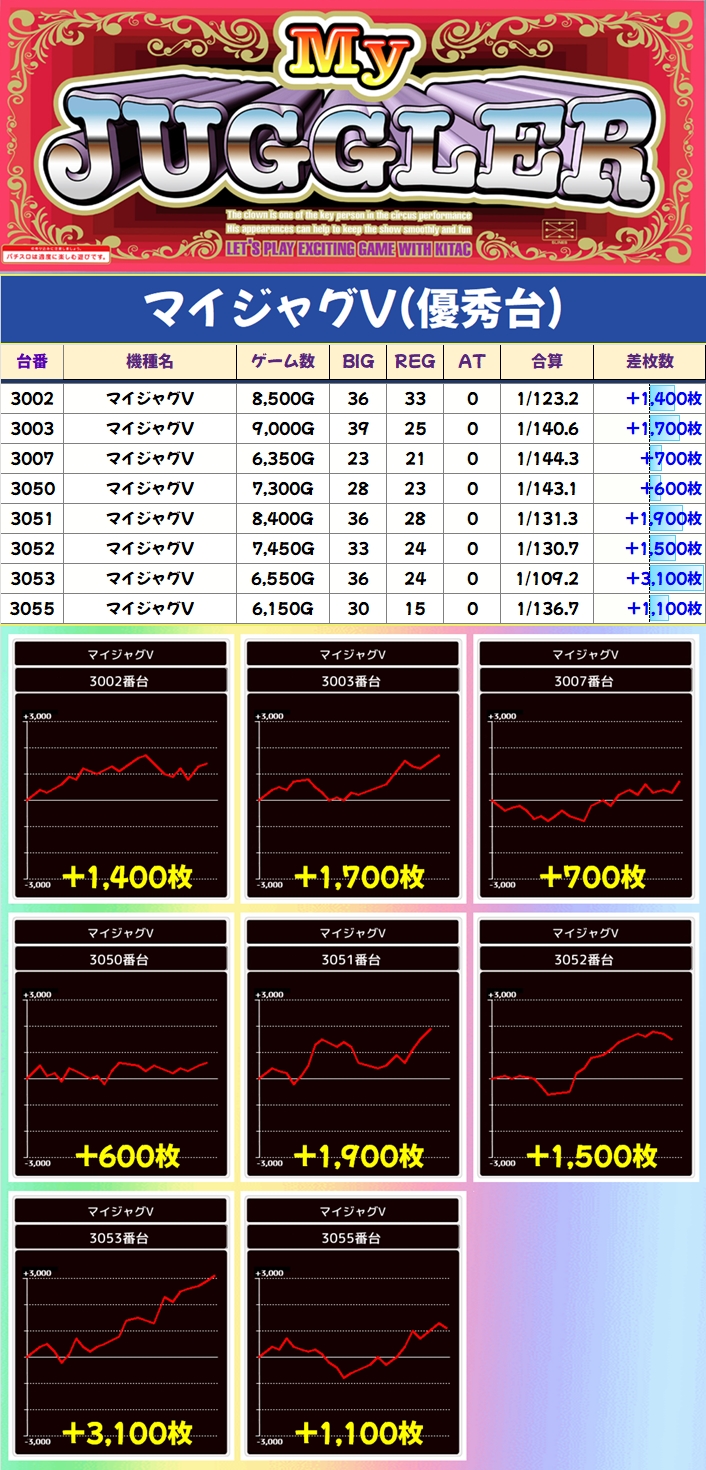The image size is (706, 1470).
Task: Click the yellow +1,900枚 graph label
Action: (x=359, y=1155)
